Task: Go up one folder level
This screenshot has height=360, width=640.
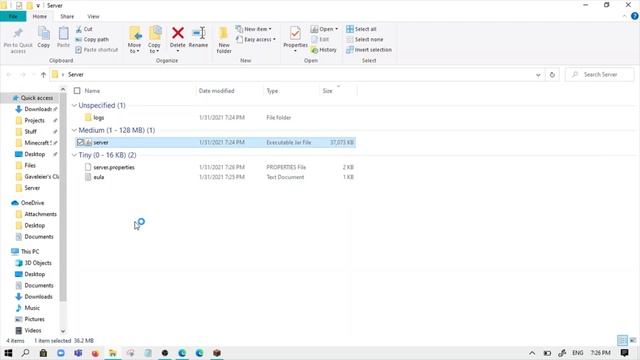Action: pyautogui.click(x=43, y=75)
